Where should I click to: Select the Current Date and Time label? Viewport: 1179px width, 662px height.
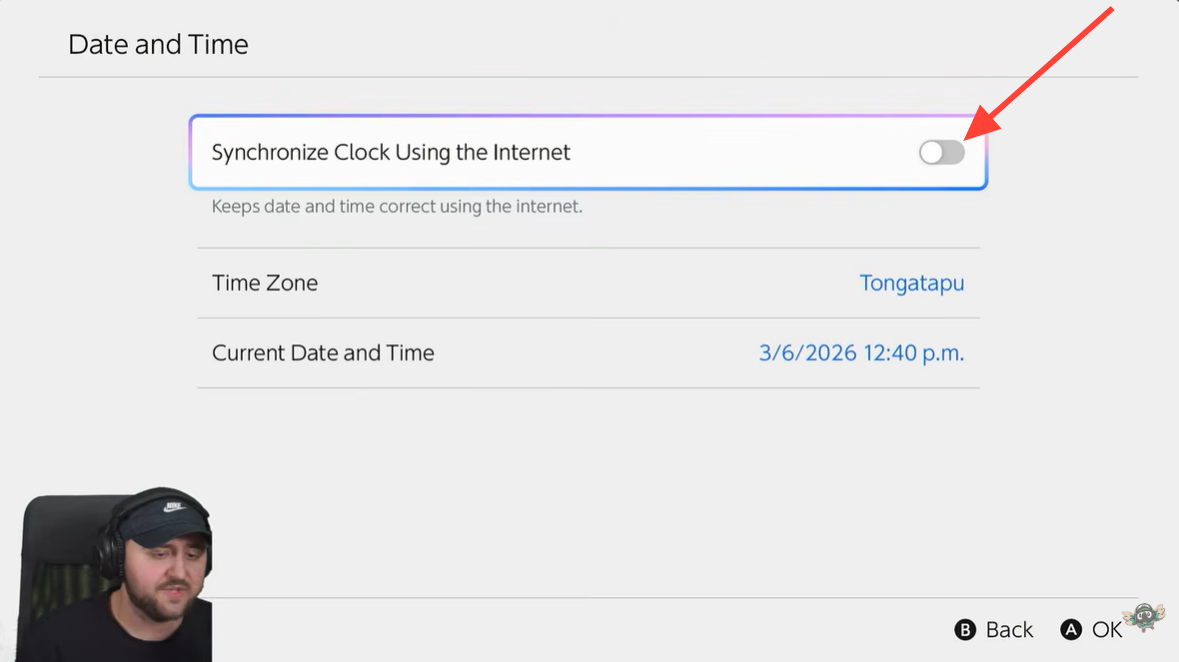click(323, 353)
